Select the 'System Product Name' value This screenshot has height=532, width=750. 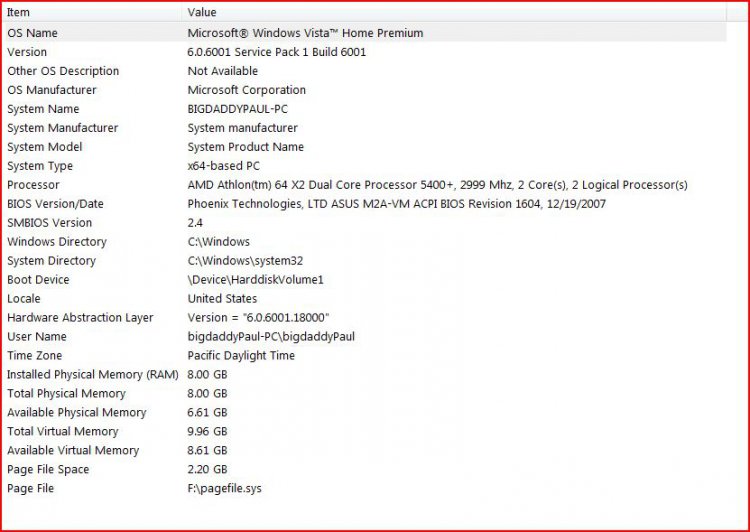tap(245, 147)
